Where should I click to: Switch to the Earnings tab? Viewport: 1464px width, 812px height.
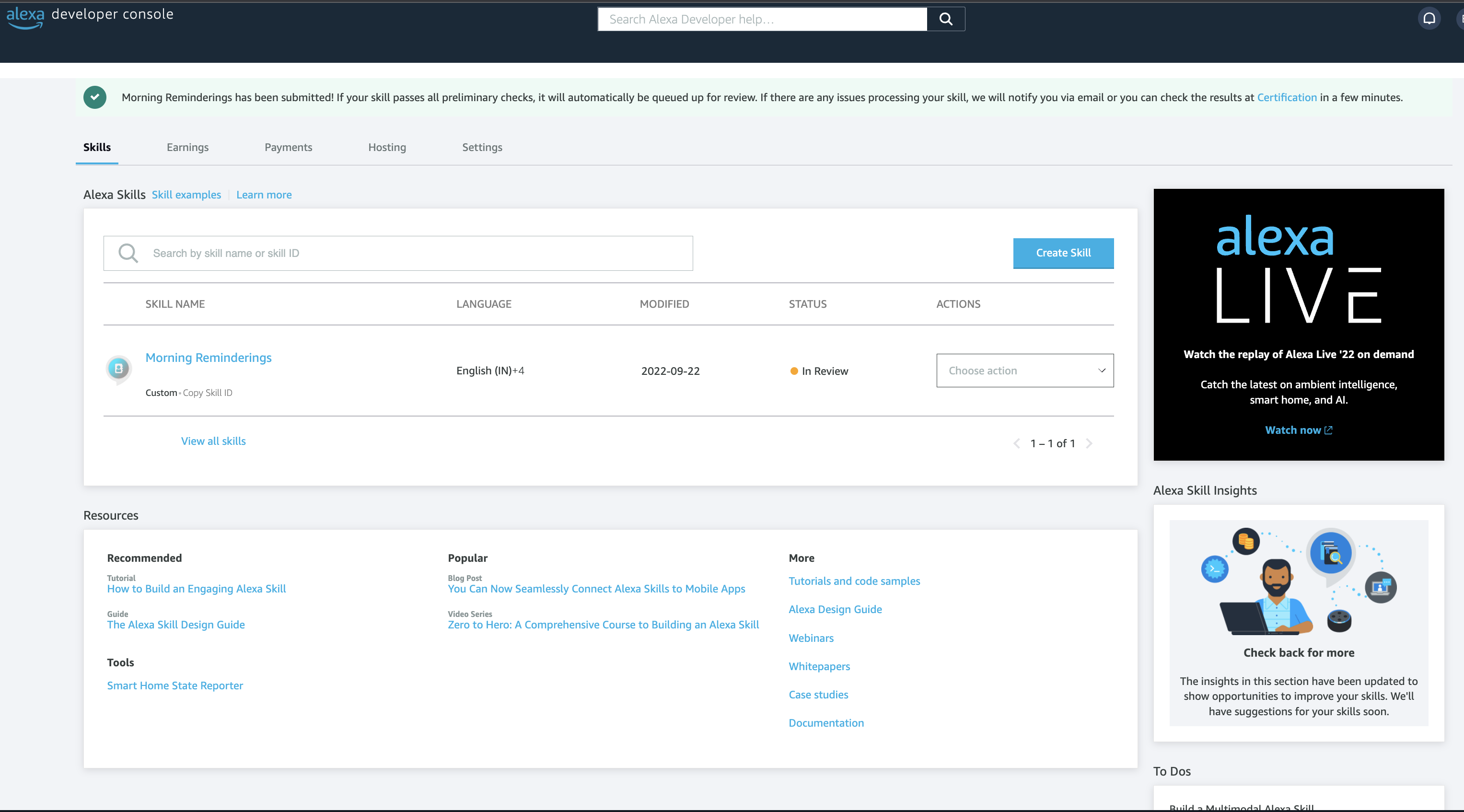coord(187,147)
